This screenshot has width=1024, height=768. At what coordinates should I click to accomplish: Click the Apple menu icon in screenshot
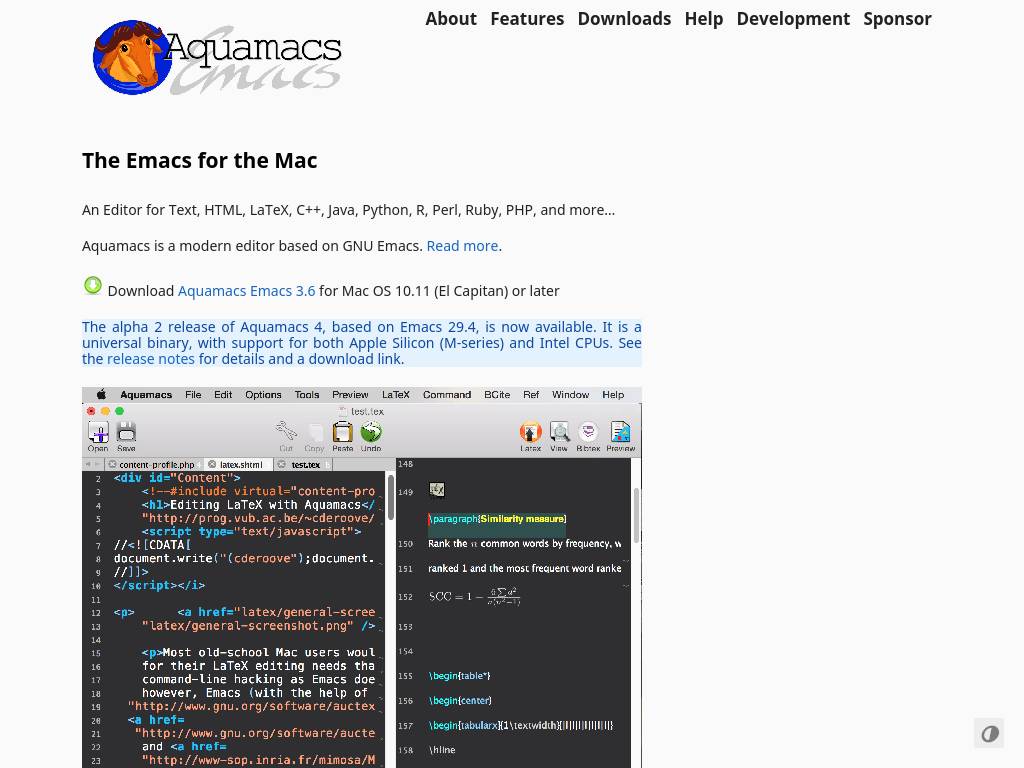point(101,394)
